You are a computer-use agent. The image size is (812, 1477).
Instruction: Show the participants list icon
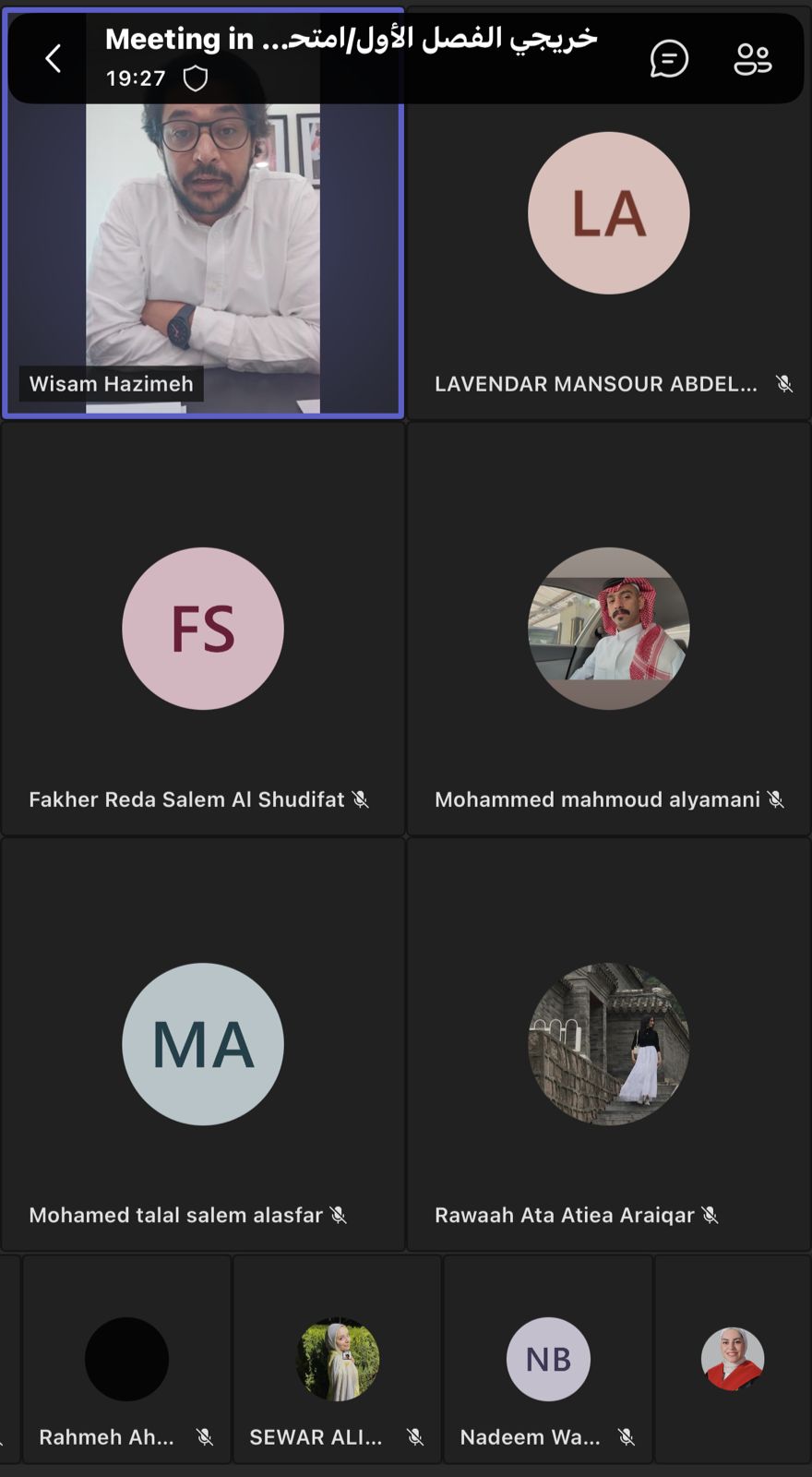coord(753,59)
